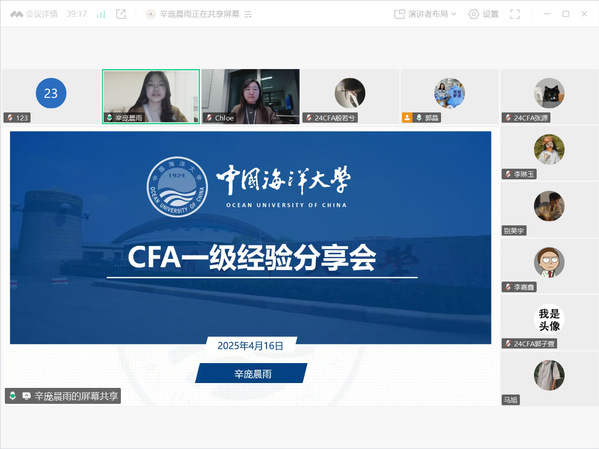Click the speaker layout icon
599x449 pixels.
(x=399, y=14)
